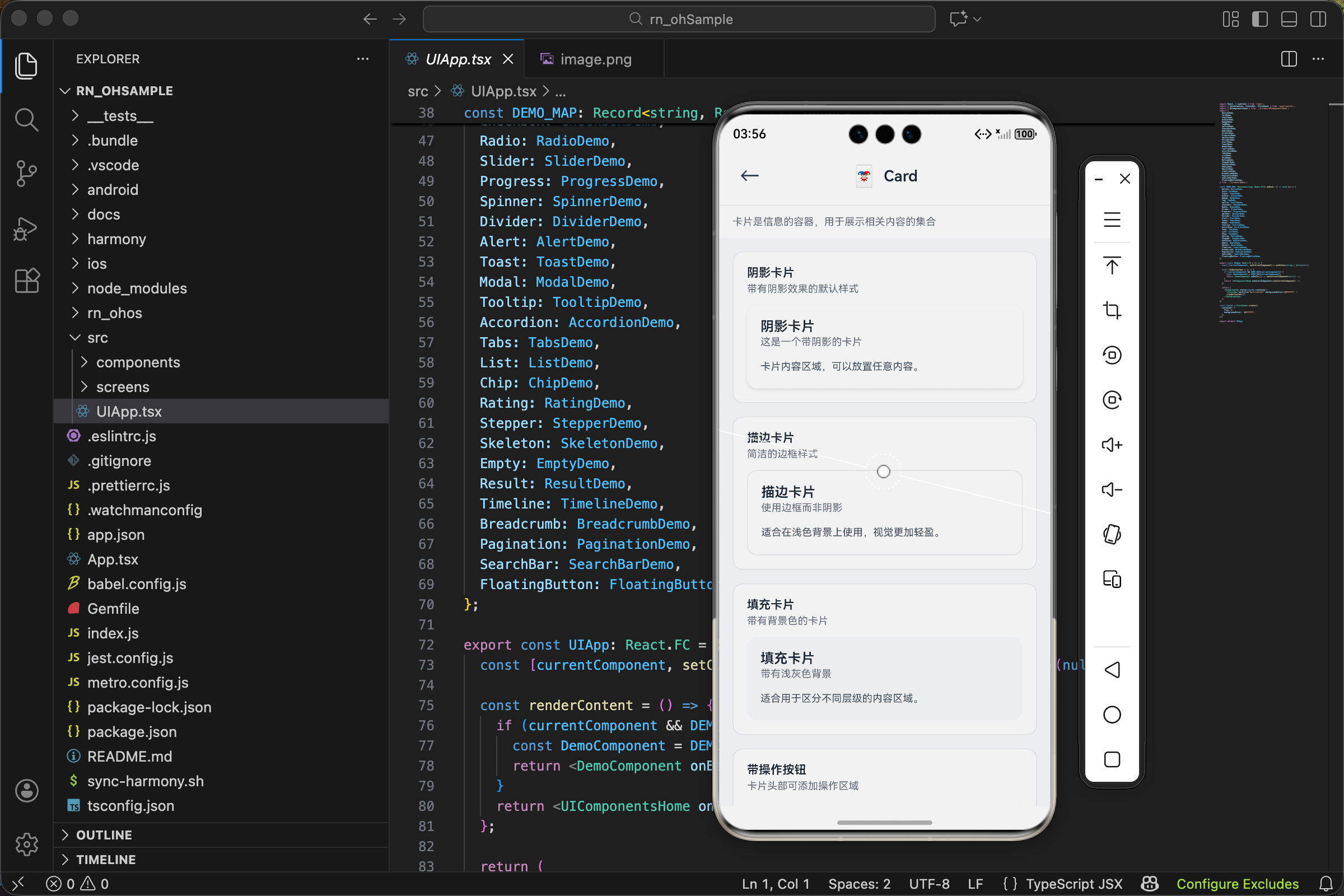Switch to the image.png tab

tap(594, 59)
